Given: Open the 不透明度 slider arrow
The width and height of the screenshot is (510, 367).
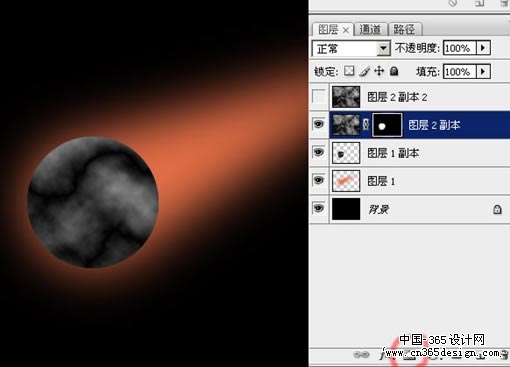Looking at the screenshot, I should (x=483, y=48).
